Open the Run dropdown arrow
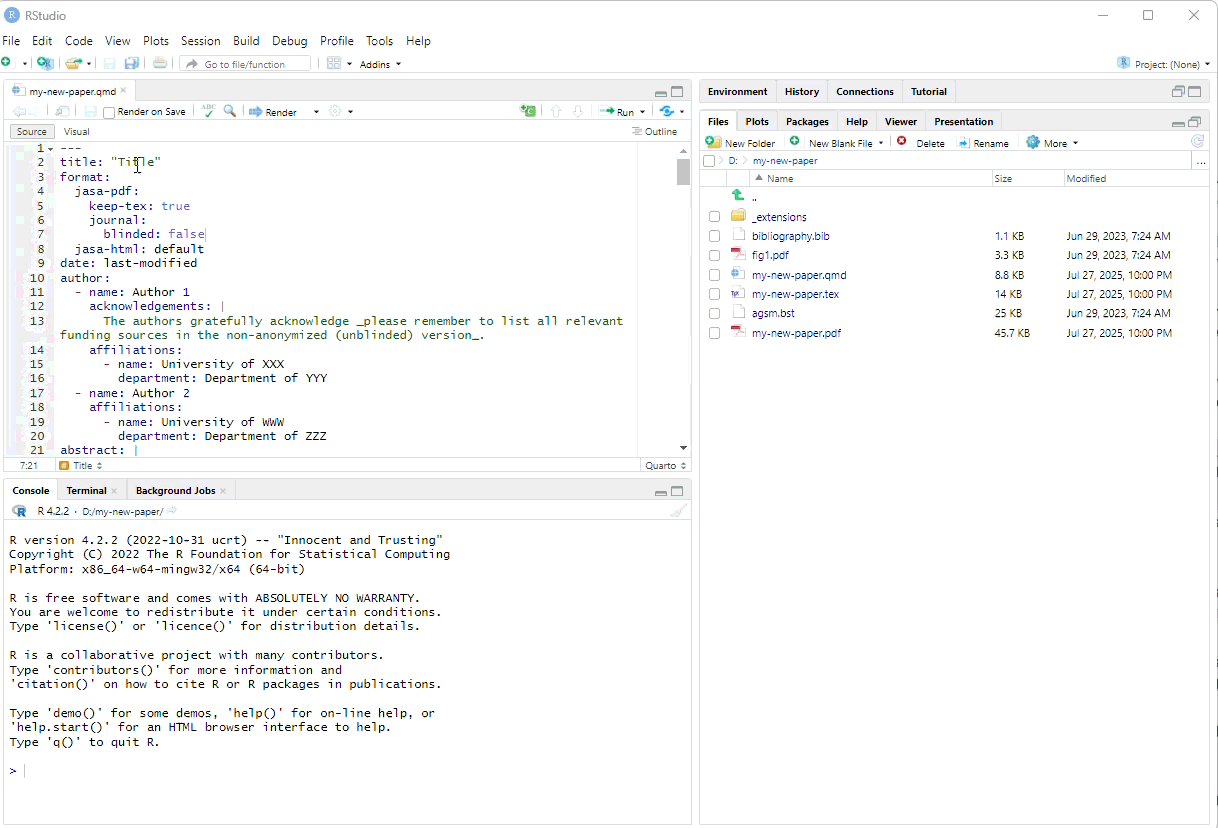This screenshot has width=1218, height=828. tap(642, 112)
